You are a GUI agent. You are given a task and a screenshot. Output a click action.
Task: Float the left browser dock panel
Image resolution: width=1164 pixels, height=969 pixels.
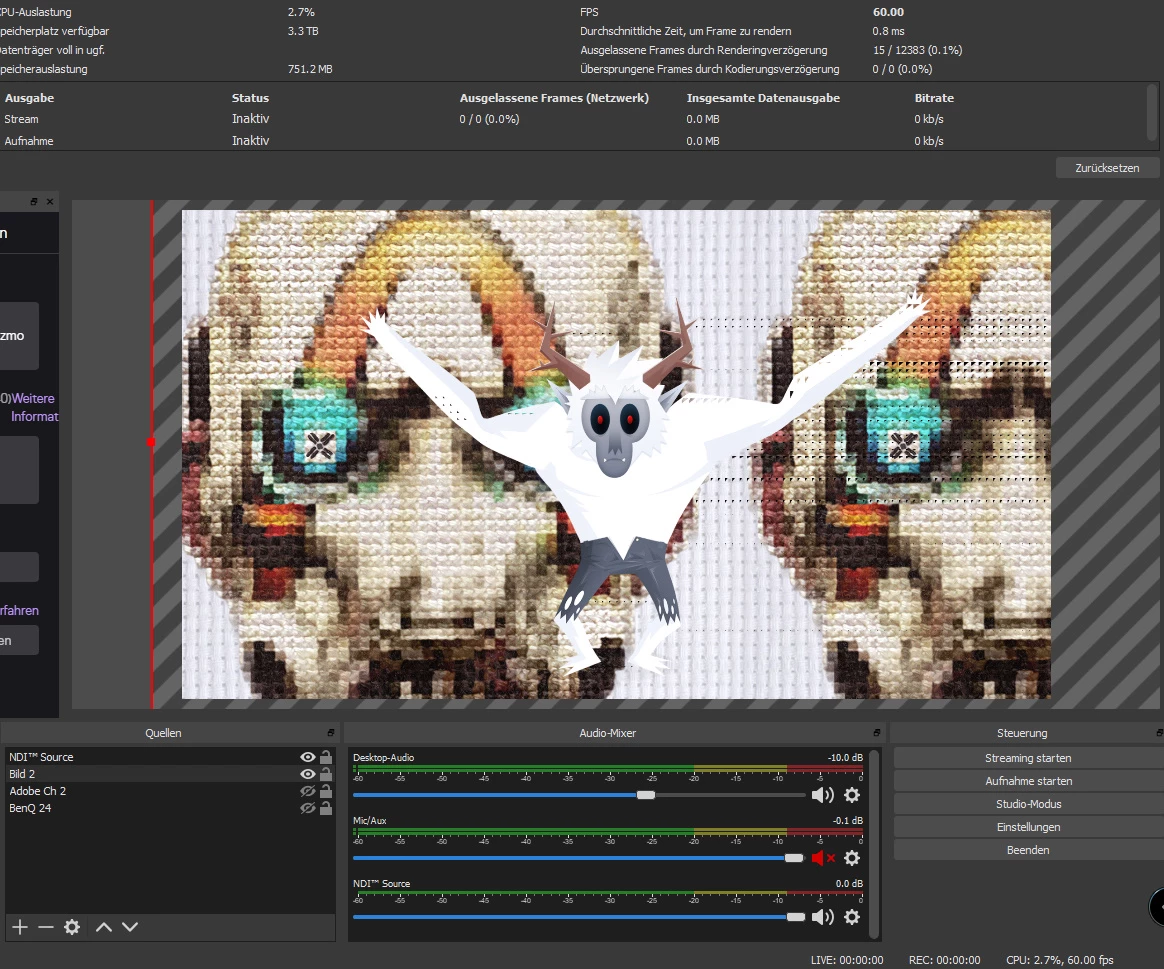coord(33,201)
